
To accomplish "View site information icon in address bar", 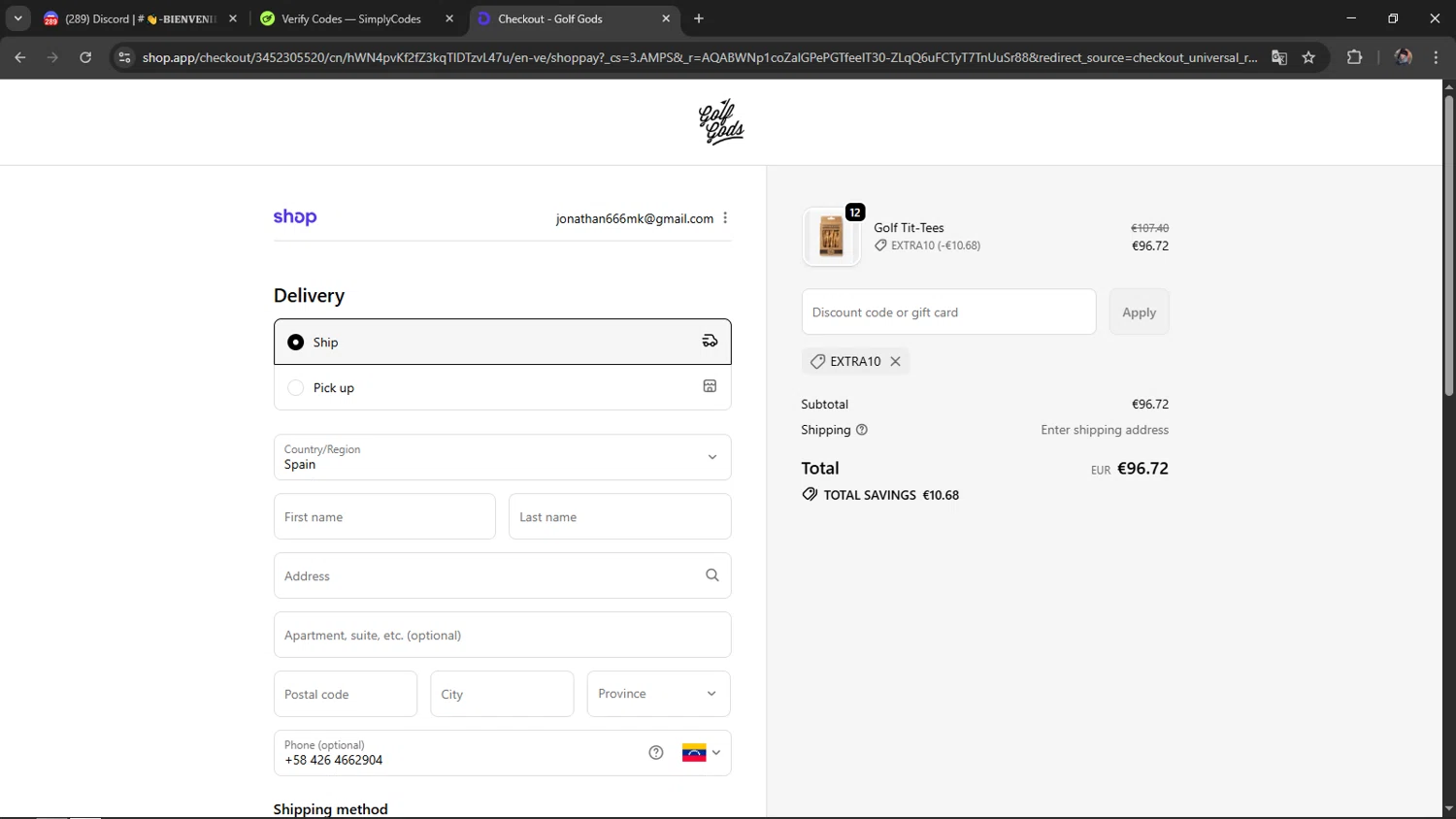I will pos(123,57).
